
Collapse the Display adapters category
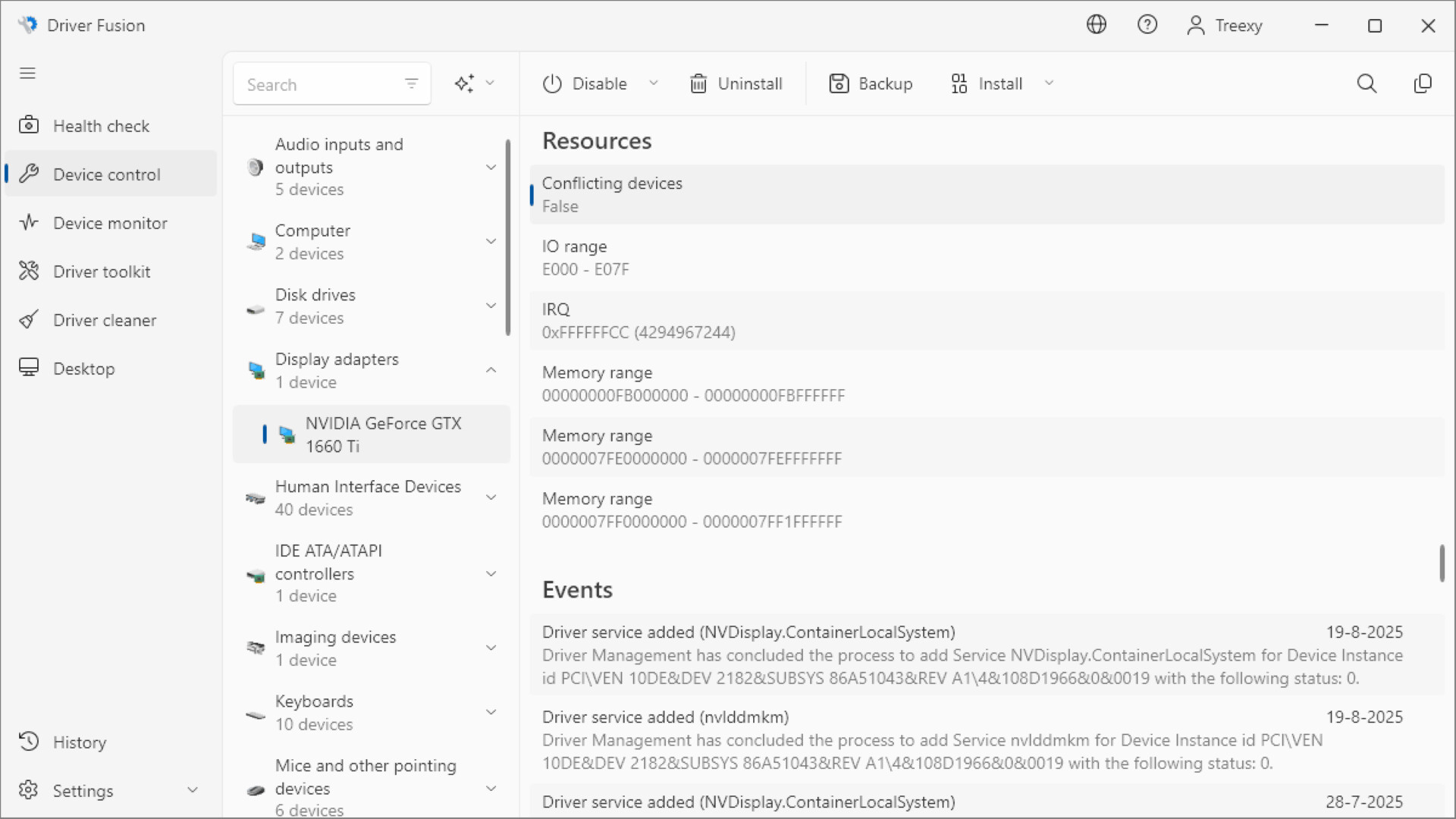tap(491, 370)
